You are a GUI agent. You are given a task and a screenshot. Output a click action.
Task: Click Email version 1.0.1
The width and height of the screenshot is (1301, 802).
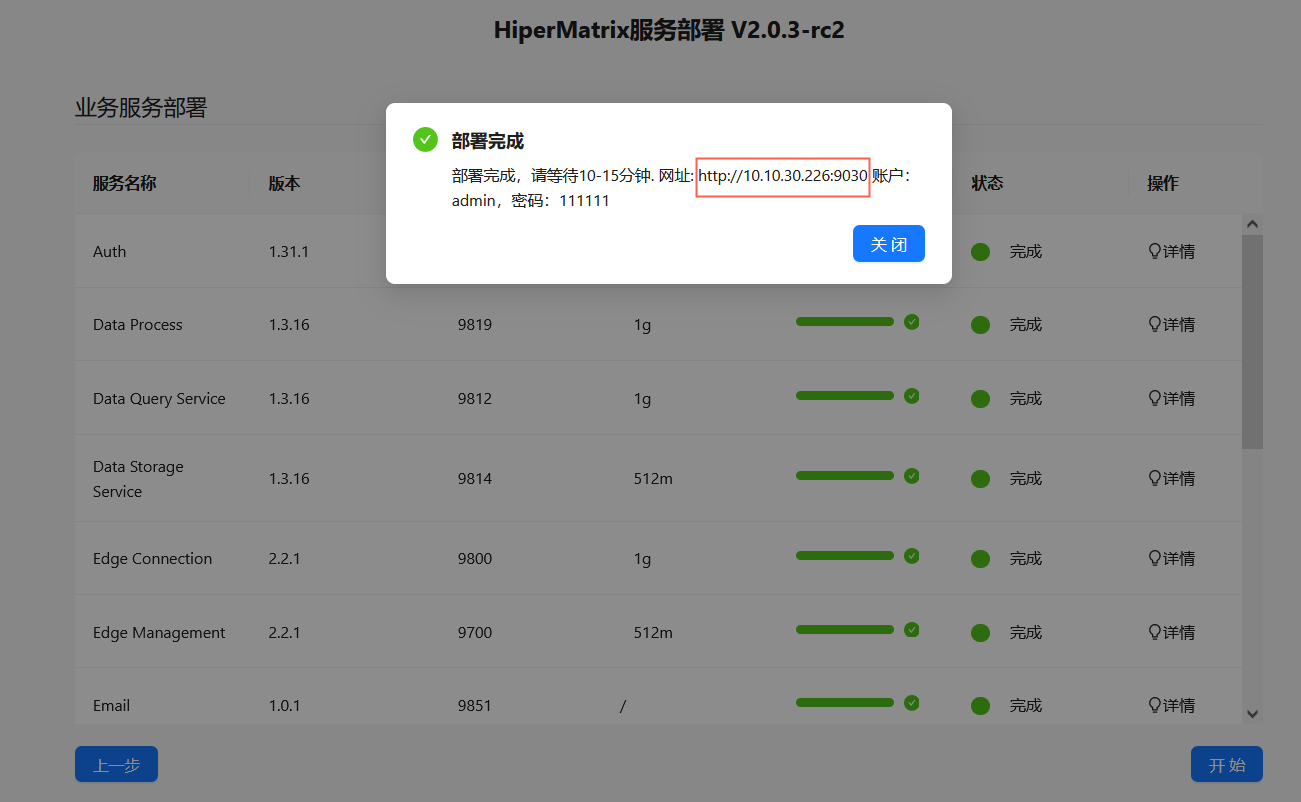tap(284, 706)
